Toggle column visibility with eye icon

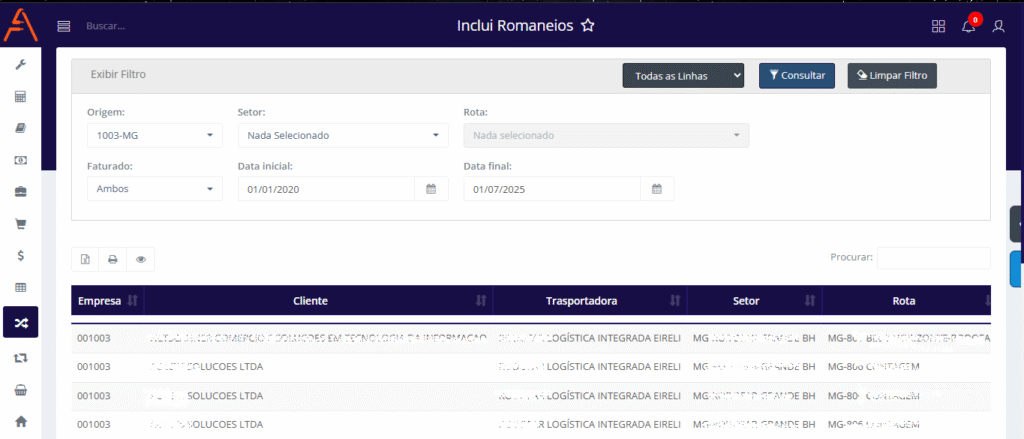(x=141, y=260)
